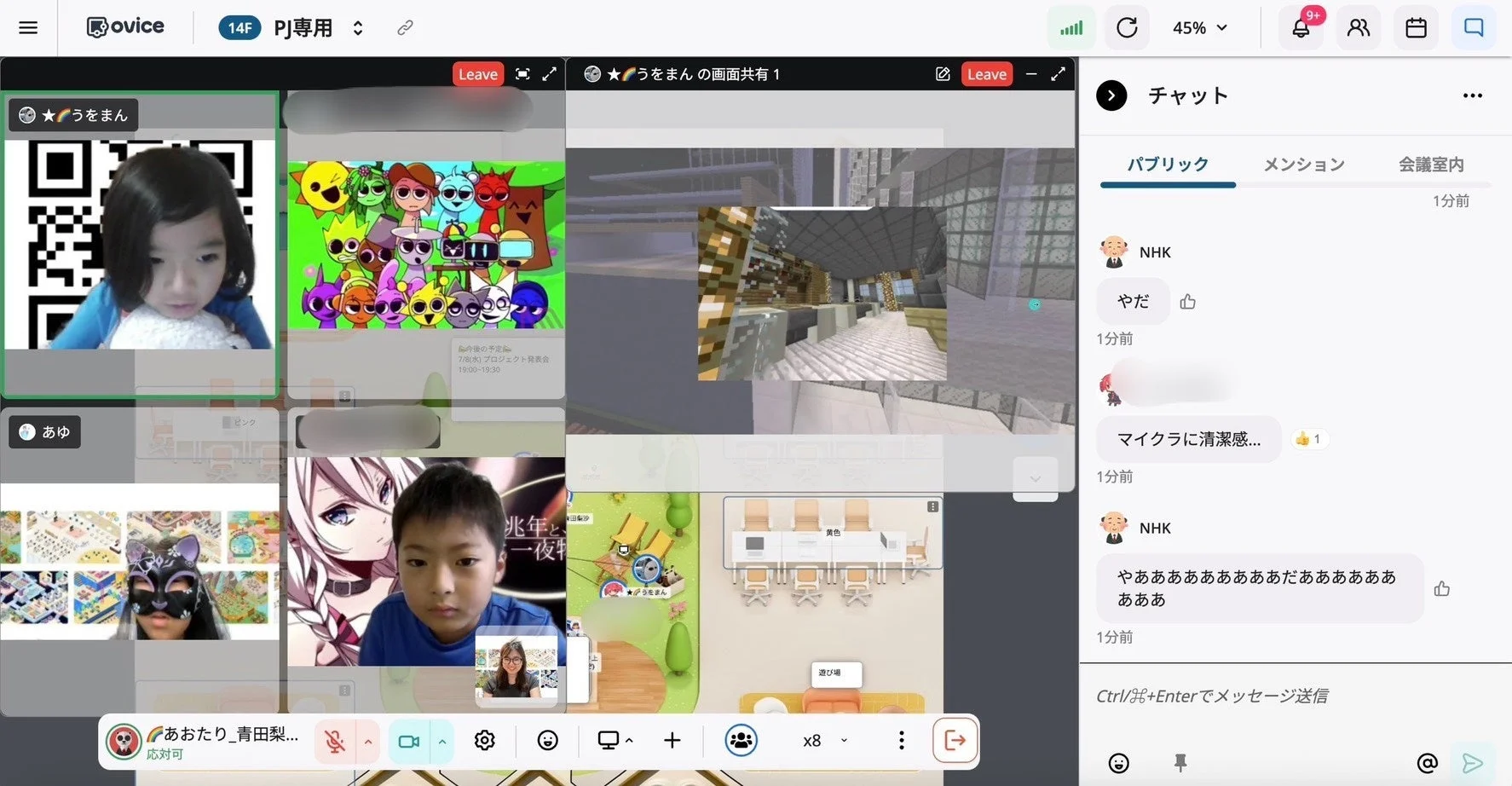Select あゆ video tile
The height and width of the screenshot is (786, 1512).
[140, 561]
